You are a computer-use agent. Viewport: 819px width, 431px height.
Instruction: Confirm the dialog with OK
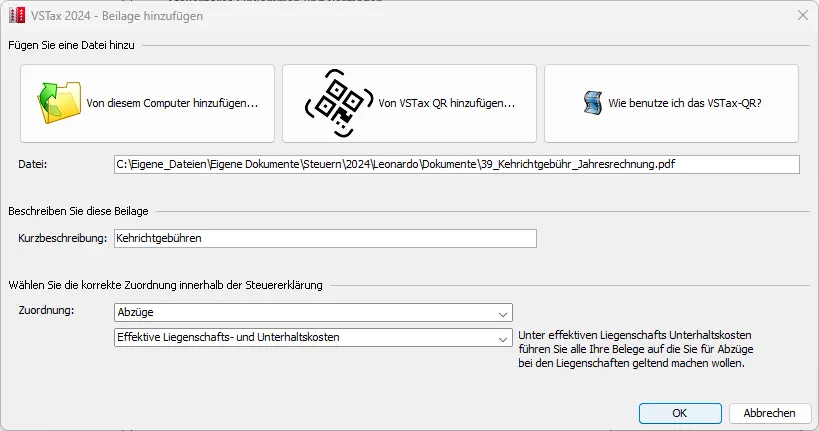click(680, 413)
